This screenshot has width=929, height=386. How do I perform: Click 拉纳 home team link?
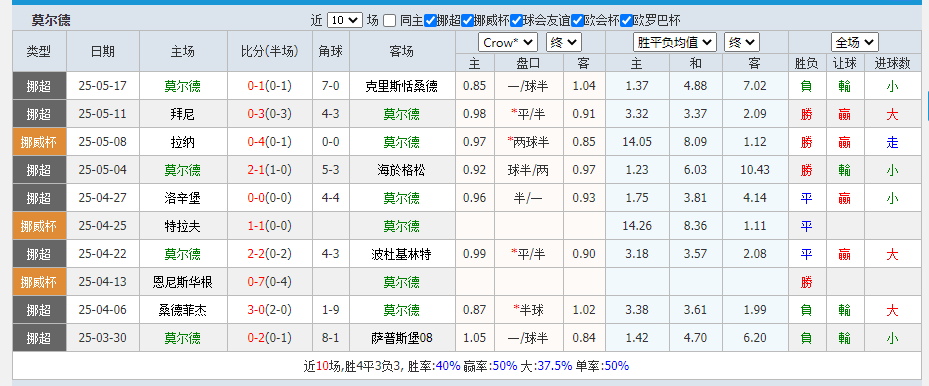[x=182, y=142]
